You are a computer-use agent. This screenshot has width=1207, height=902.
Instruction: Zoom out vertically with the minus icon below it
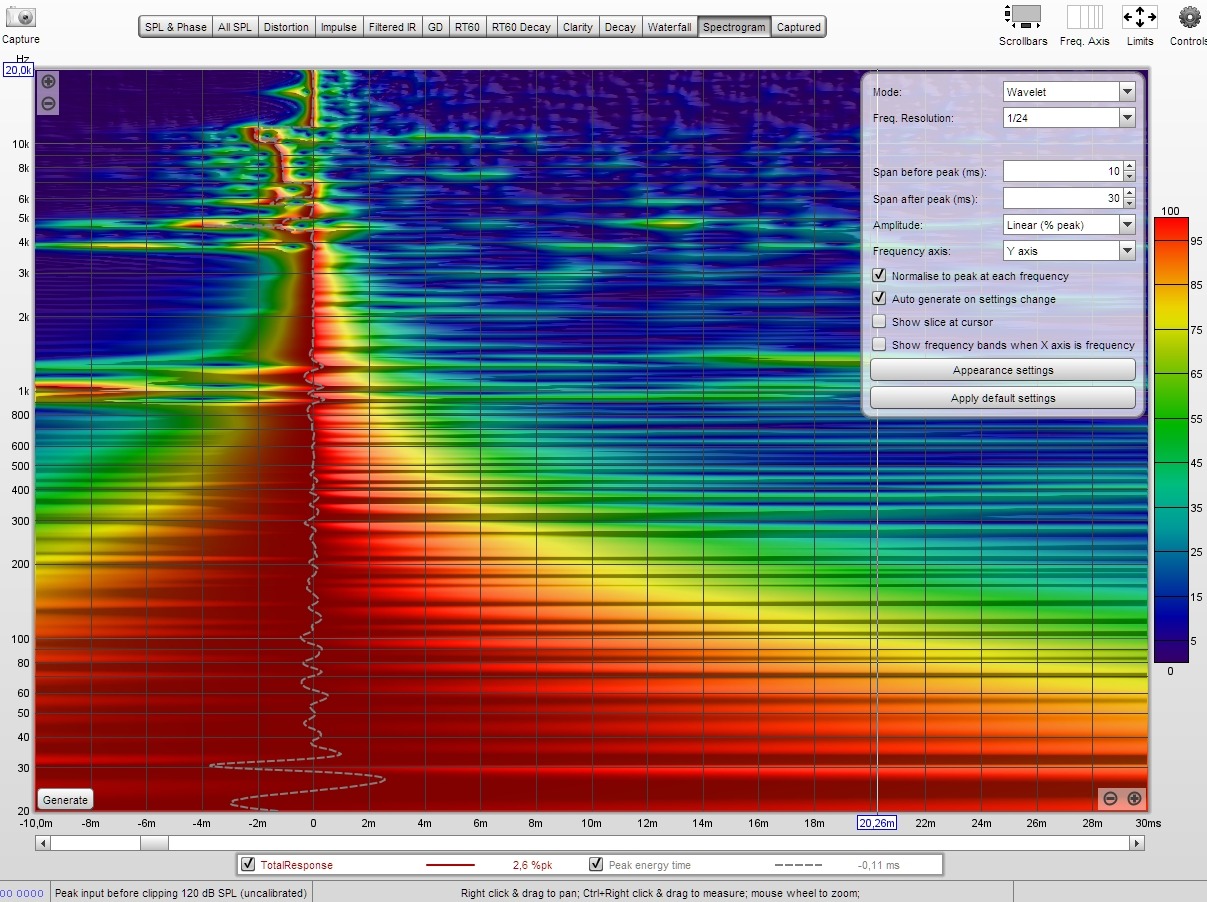(49, 103)
